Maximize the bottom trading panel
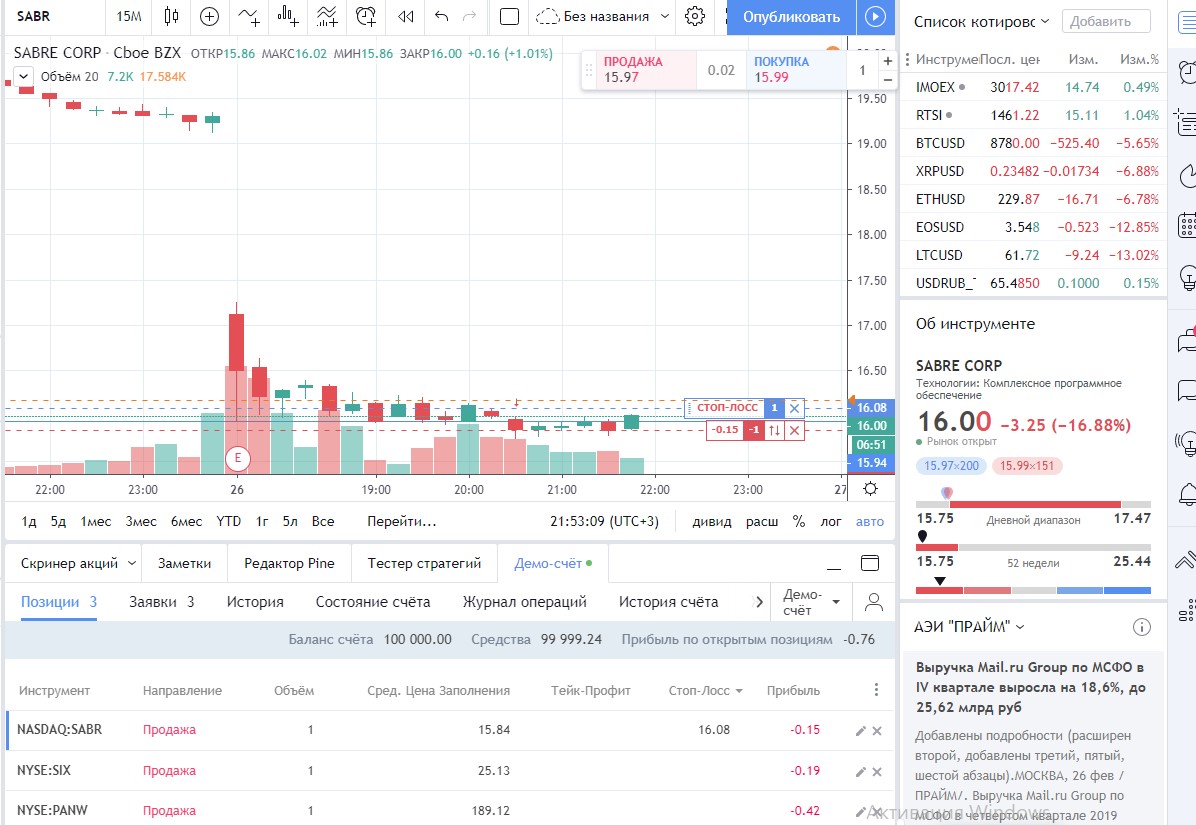The width and height of the screenshot is (1196, 825). [870, 563]
